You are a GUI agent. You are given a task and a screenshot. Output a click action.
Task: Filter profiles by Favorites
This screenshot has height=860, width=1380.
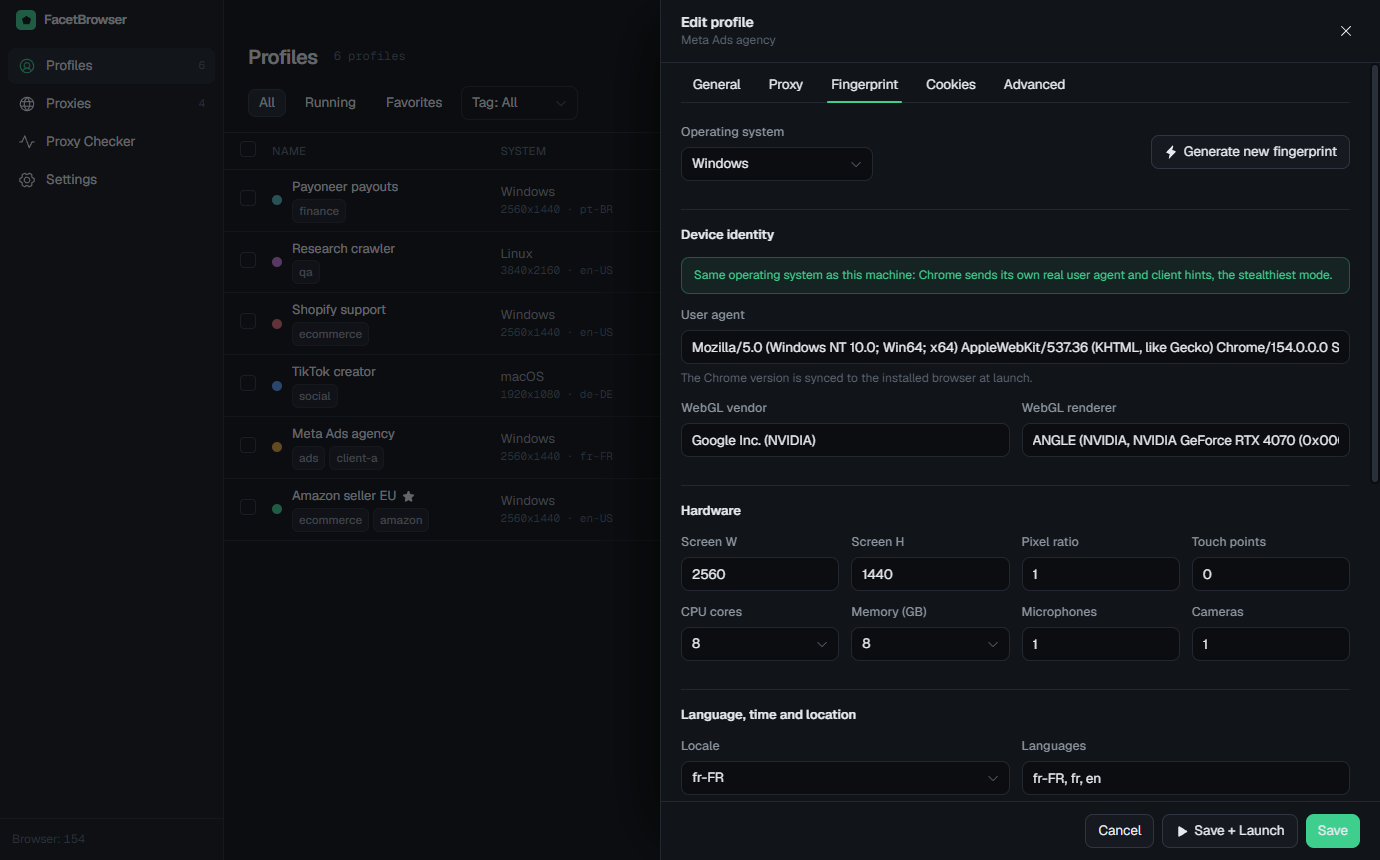tap(414, 103)
